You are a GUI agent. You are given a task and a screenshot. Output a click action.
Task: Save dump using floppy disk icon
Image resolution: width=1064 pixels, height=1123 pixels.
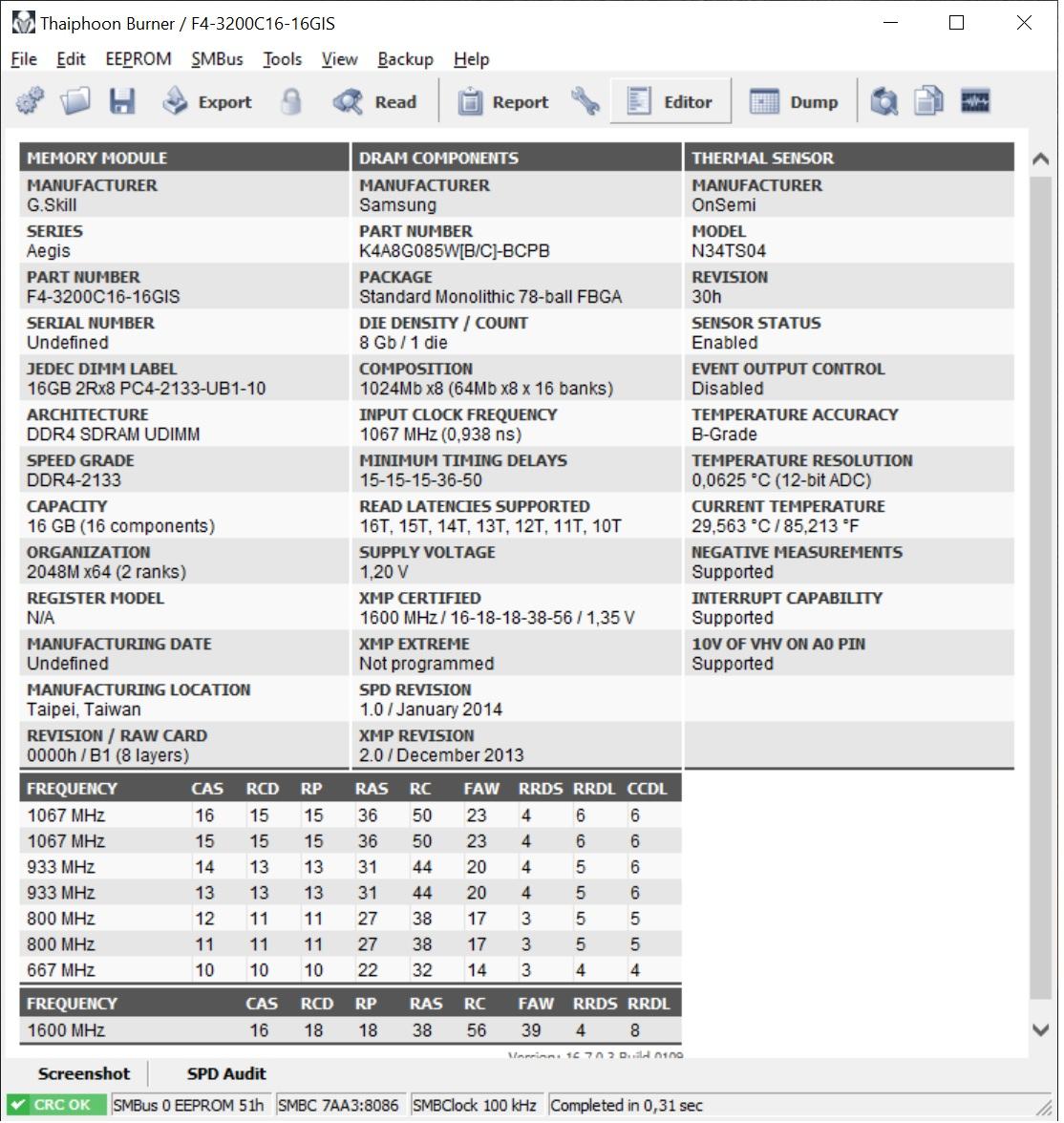click(122, 101)
